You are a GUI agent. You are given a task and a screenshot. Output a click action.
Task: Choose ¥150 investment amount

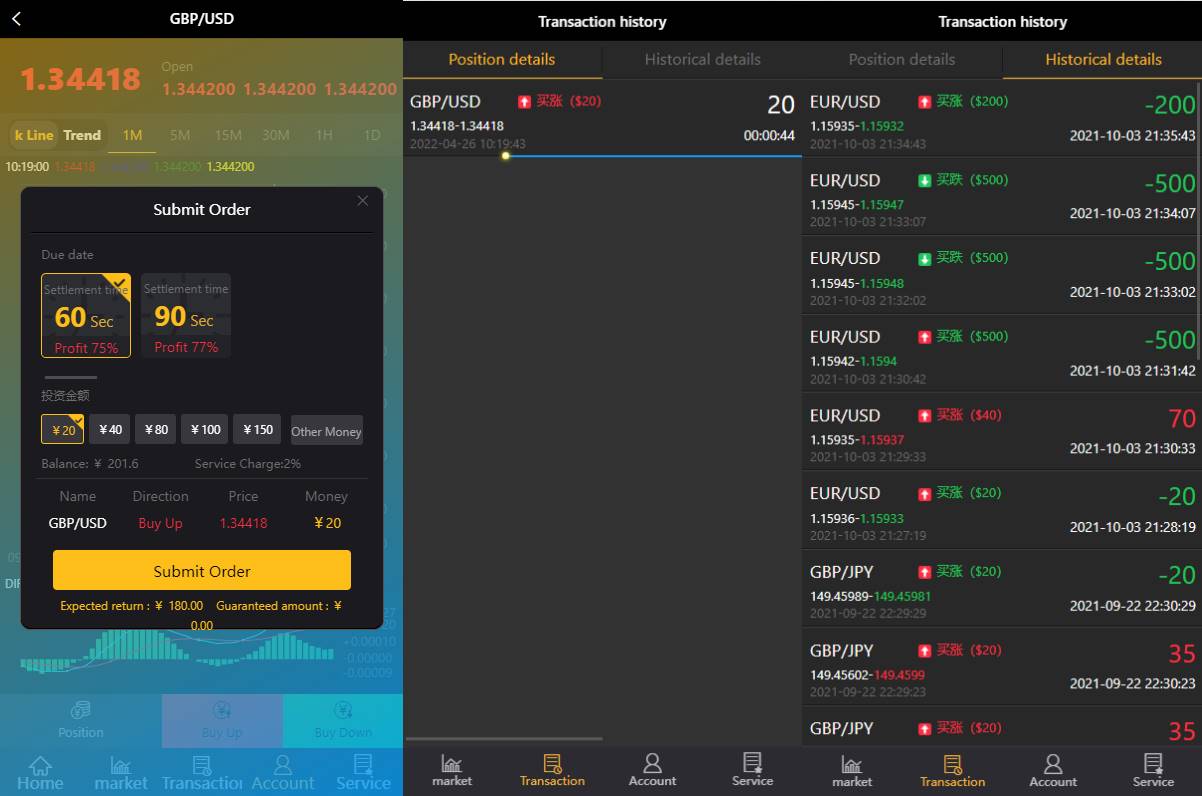(257, 429)
